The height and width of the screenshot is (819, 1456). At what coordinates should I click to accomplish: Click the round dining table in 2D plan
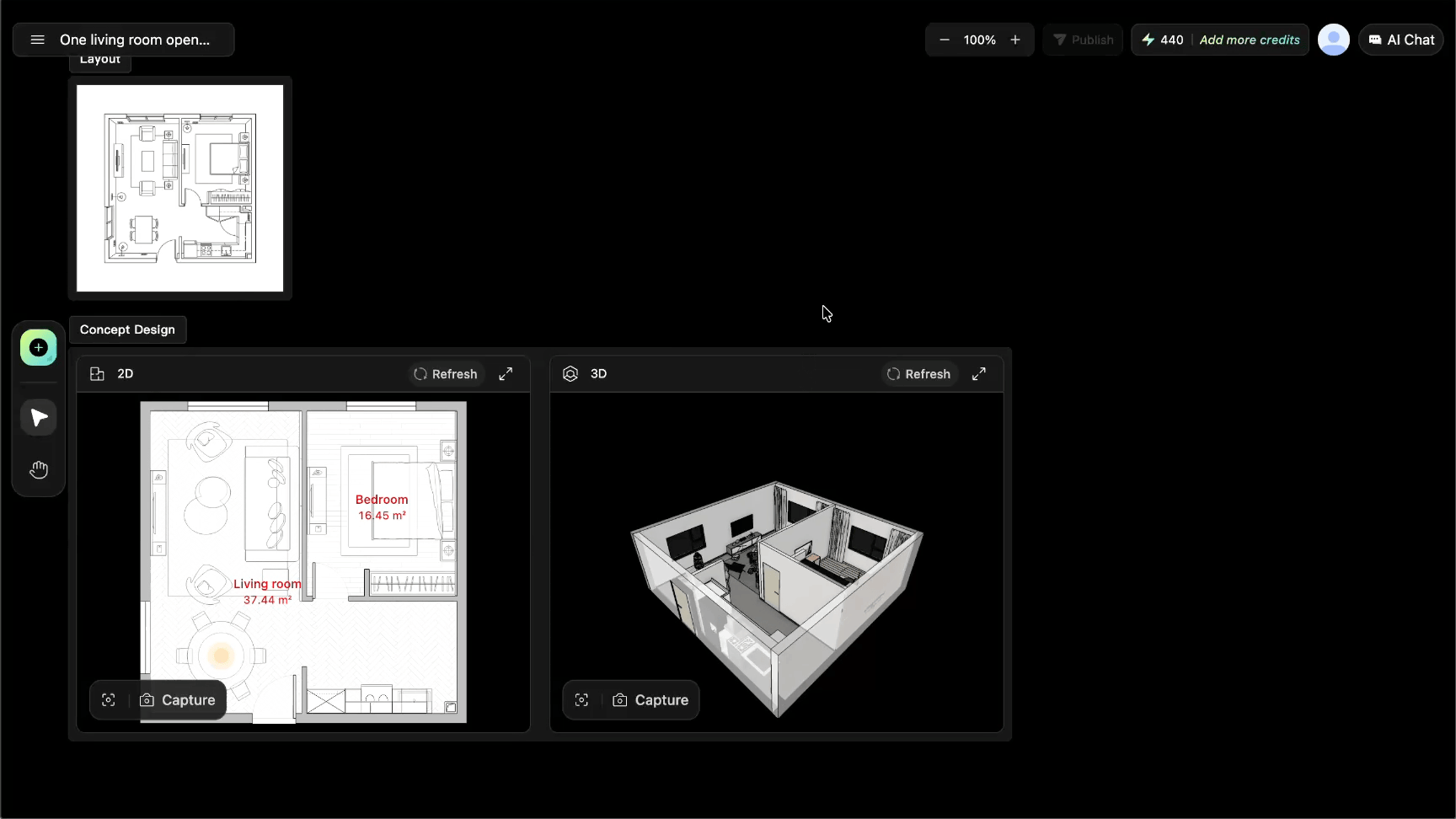click(222, 656)
